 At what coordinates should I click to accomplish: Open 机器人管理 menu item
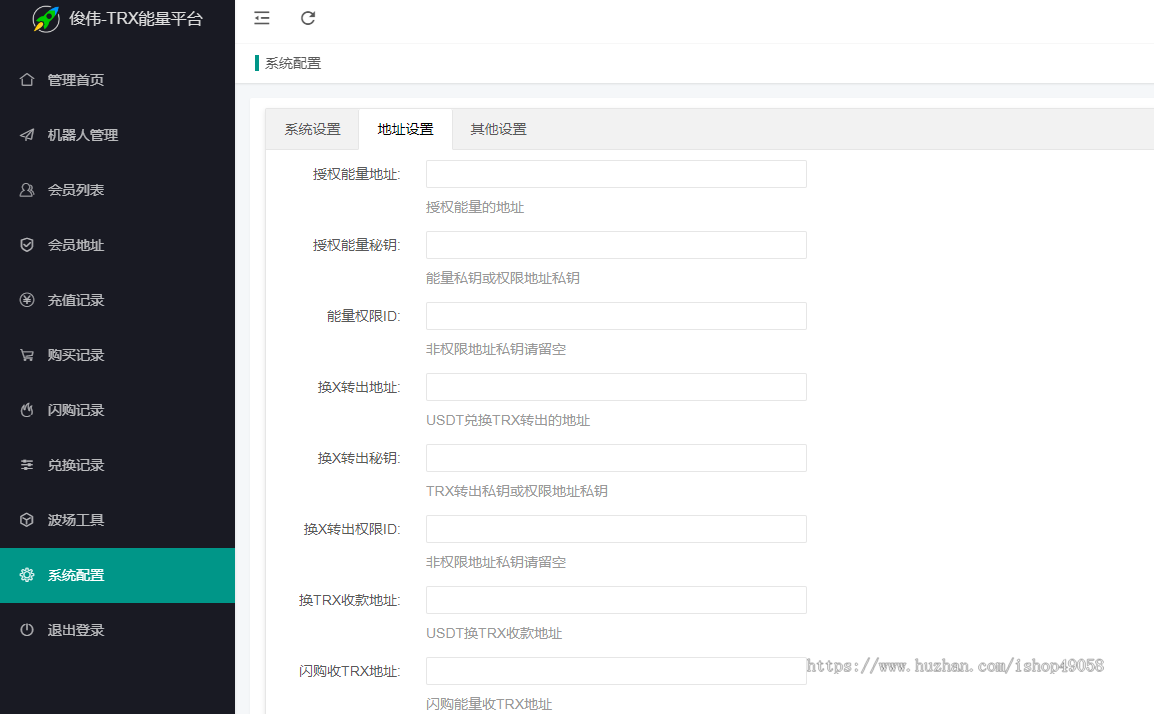[118, 135]
